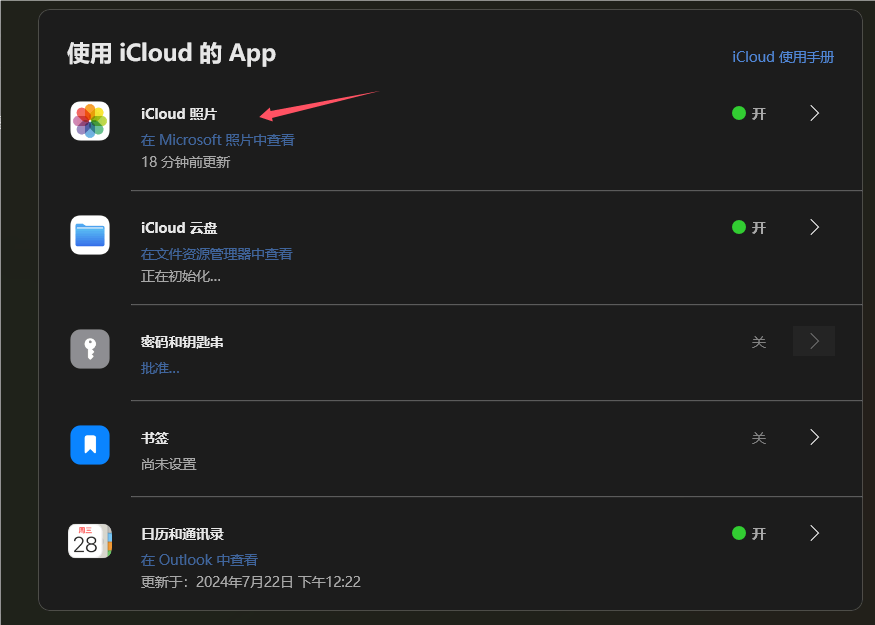Click the 更新于 2024年7月22日 timestamp

coord(251,582)
